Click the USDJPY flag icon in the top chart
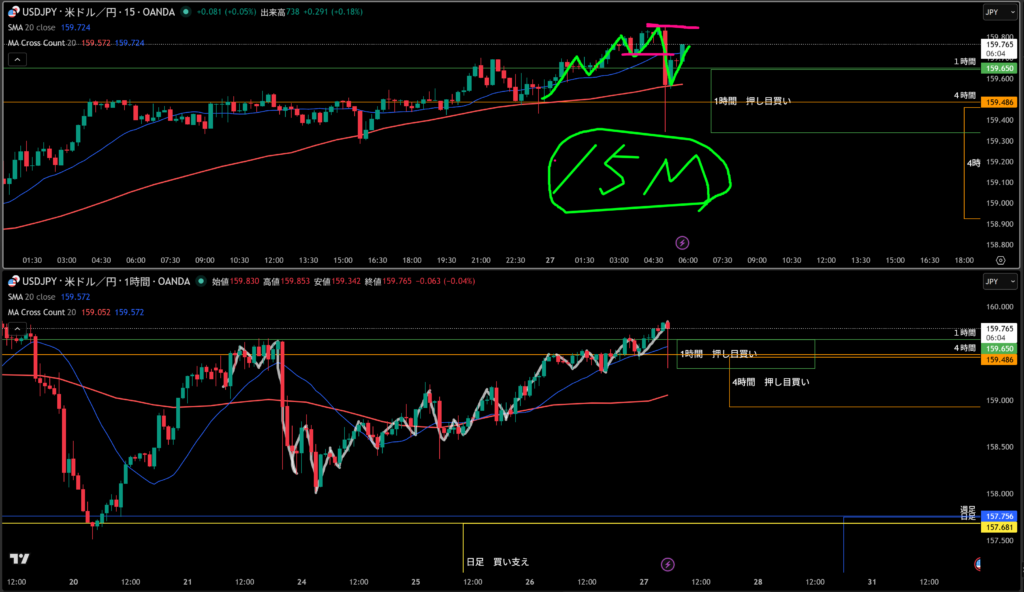This screenshot has width=1024, height=592. (13, 12)
